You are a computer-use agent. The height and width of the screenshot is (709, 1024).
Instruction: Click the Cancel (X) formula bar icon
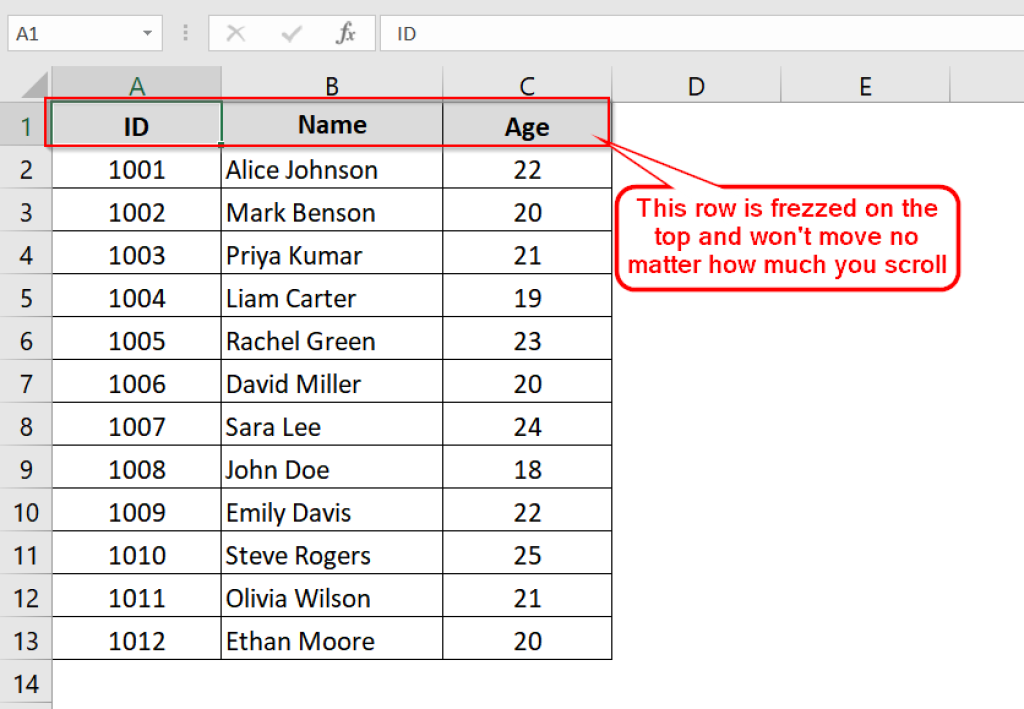236,33
